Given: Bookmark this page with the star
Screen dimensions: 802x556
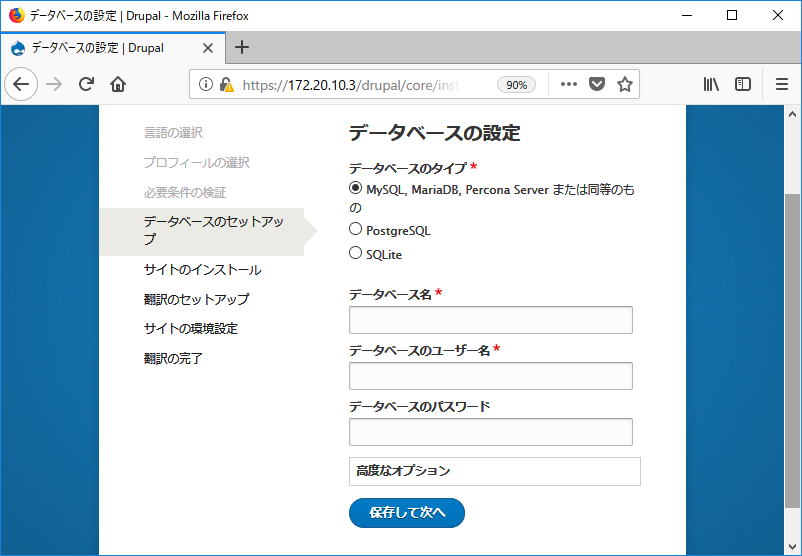Looking at the screenshot, I should tap(625, 84).
